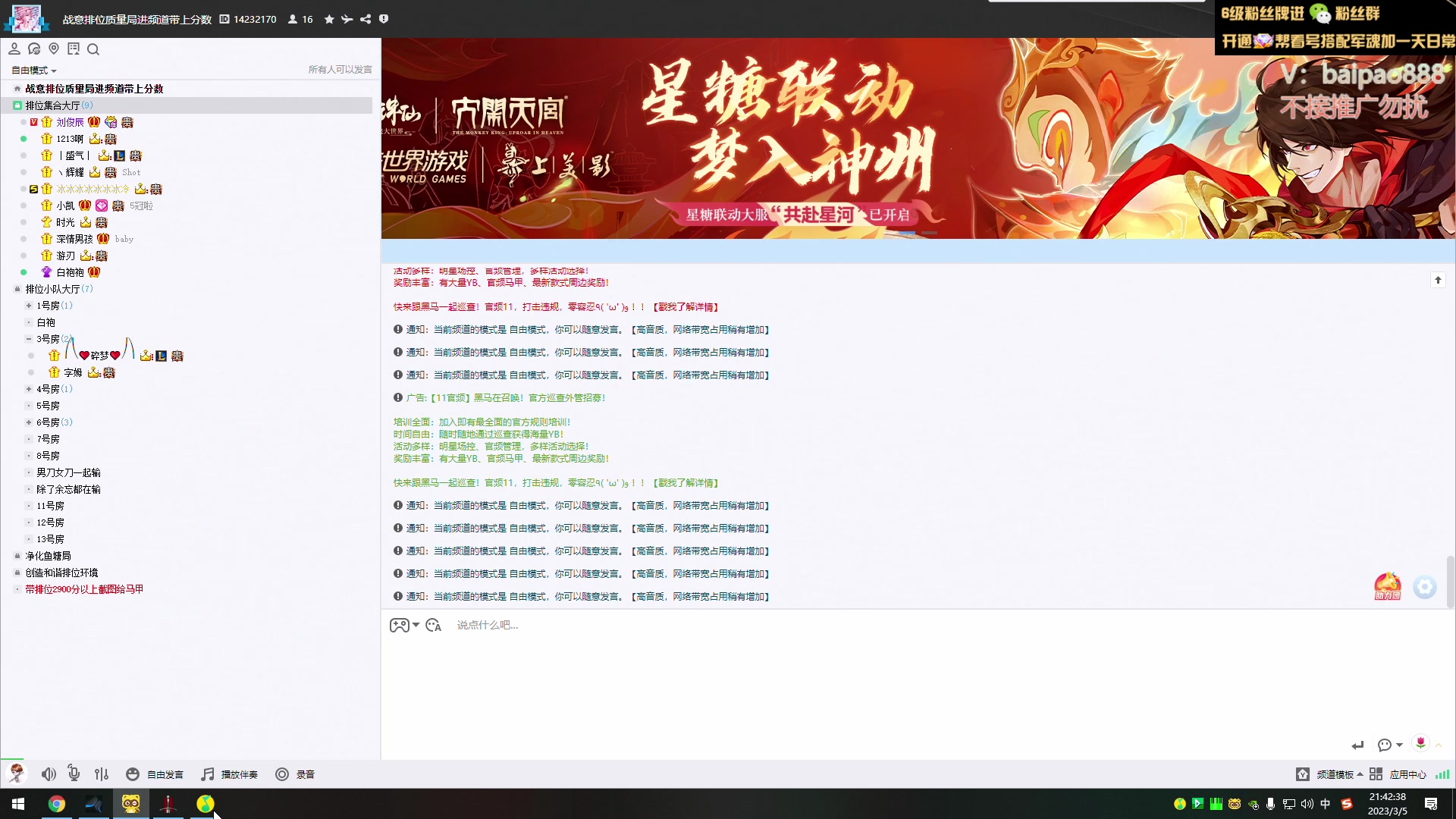Select user 字姆 in 3号房

click(73, 372)
